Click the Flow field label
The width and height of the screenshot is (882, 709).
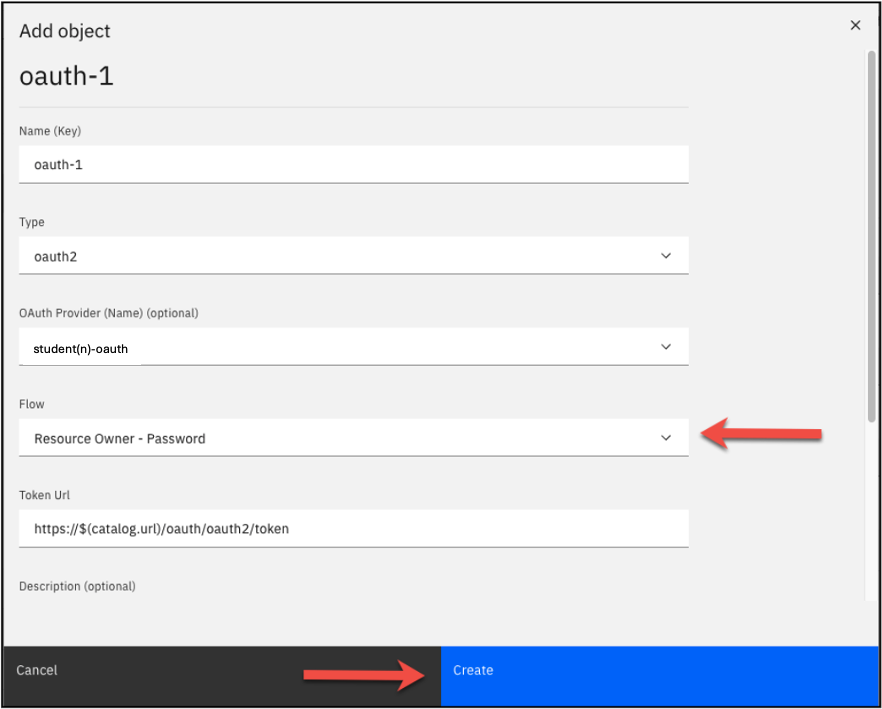(32, 404)
